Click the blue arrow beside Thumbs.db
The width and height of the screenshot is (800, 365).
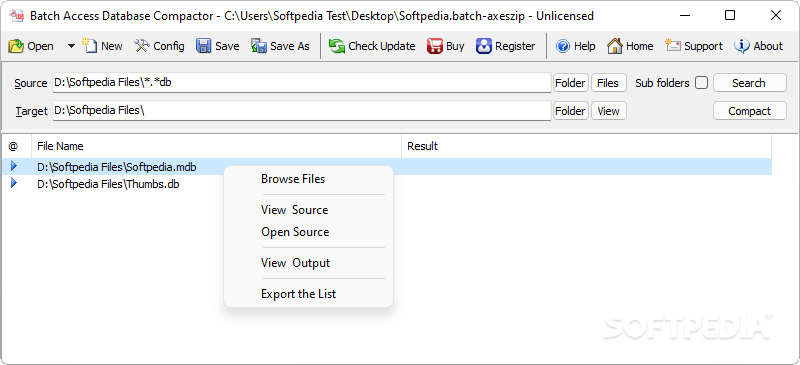[x=14, y=183]
